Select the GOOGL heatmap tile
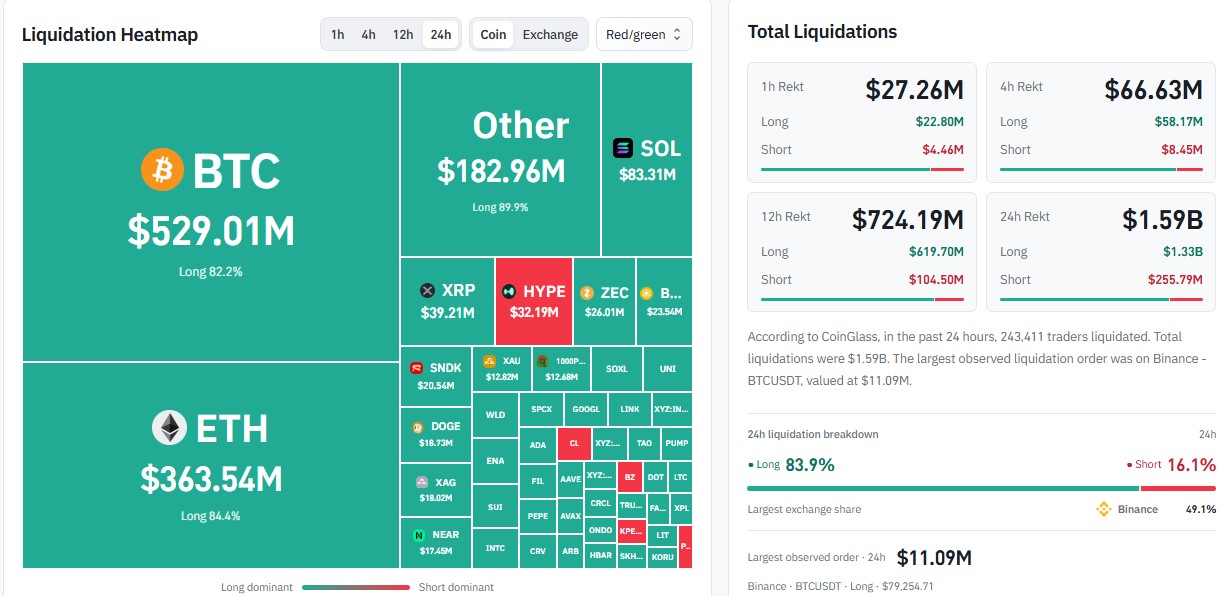Viewport: 1232px width, 596px height. [x=587, y=409]
